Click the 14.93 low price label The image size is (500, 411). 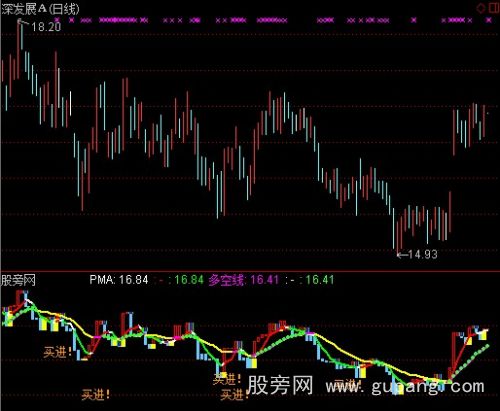pyautogui.click(x=422, y=255)
